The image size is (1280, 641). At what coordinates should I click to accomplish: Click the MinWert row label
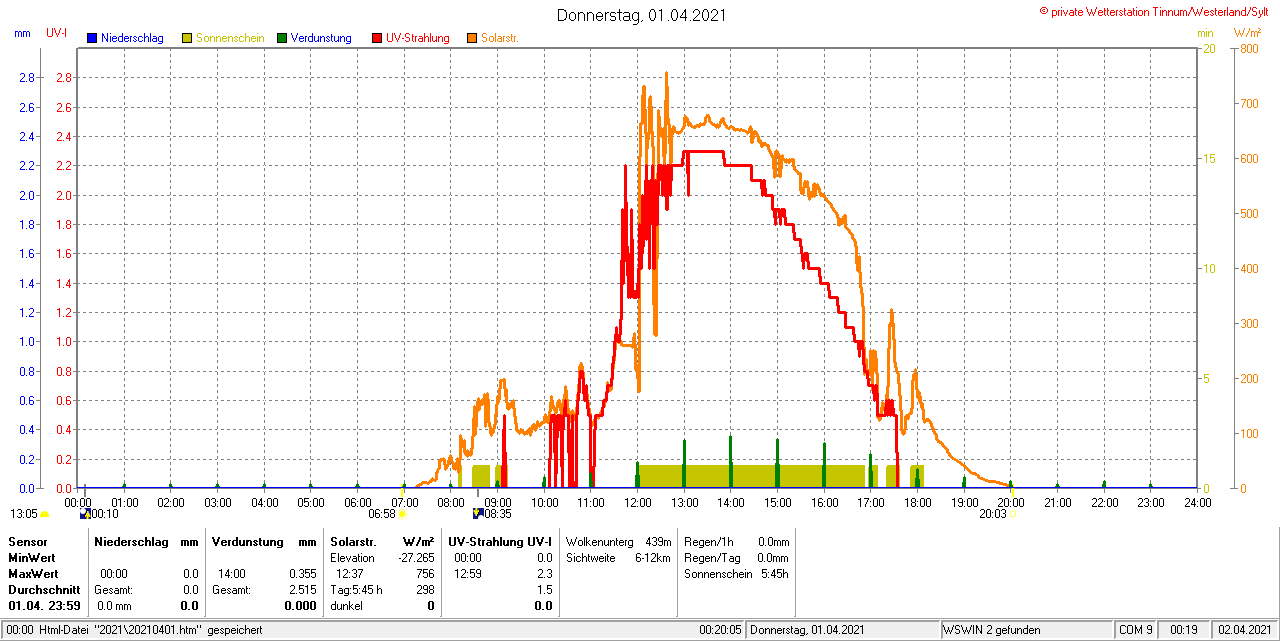click(x=33, y=557)
